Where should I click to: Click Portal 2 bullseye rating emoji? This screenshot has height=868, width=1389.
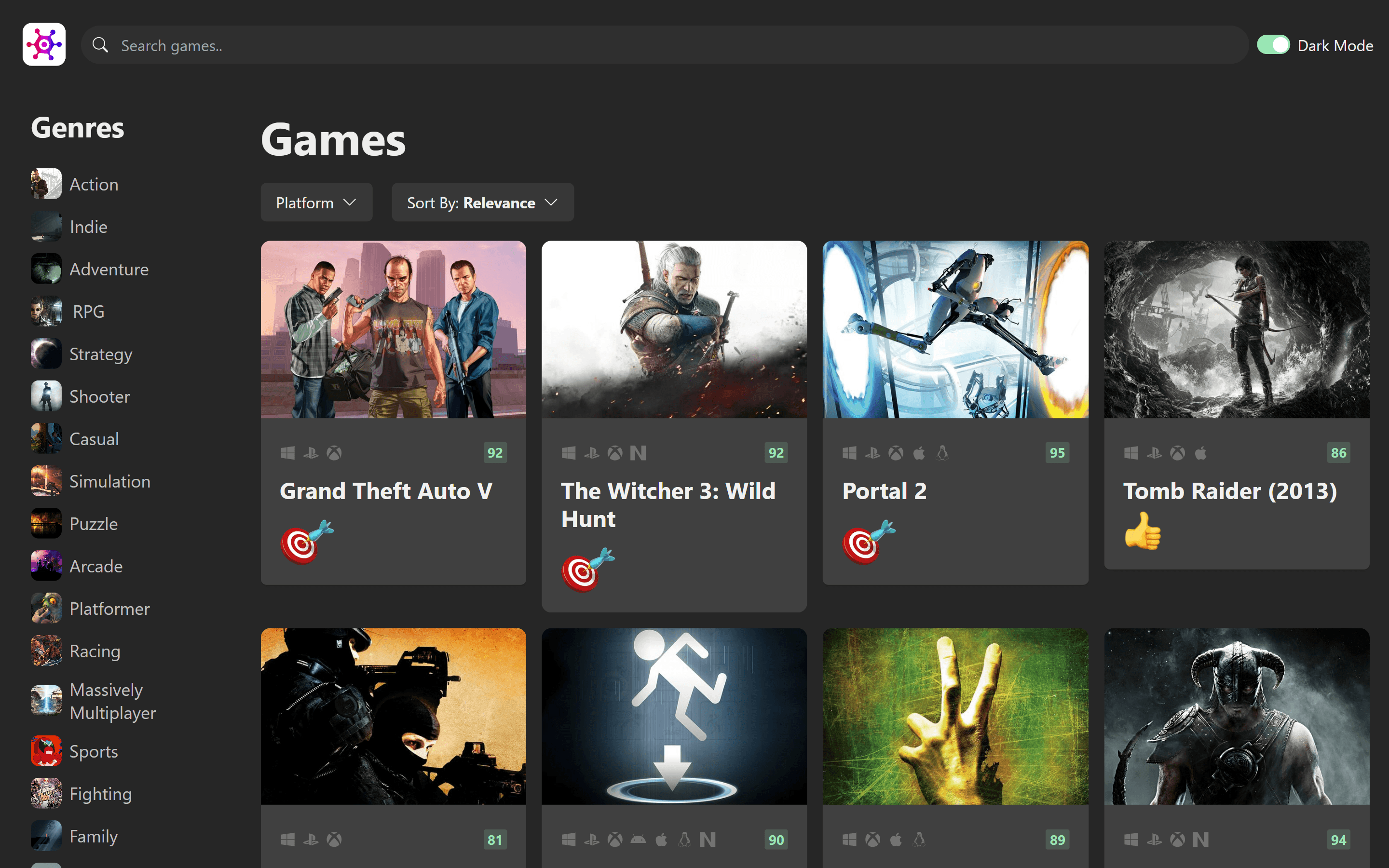(869, 542)
